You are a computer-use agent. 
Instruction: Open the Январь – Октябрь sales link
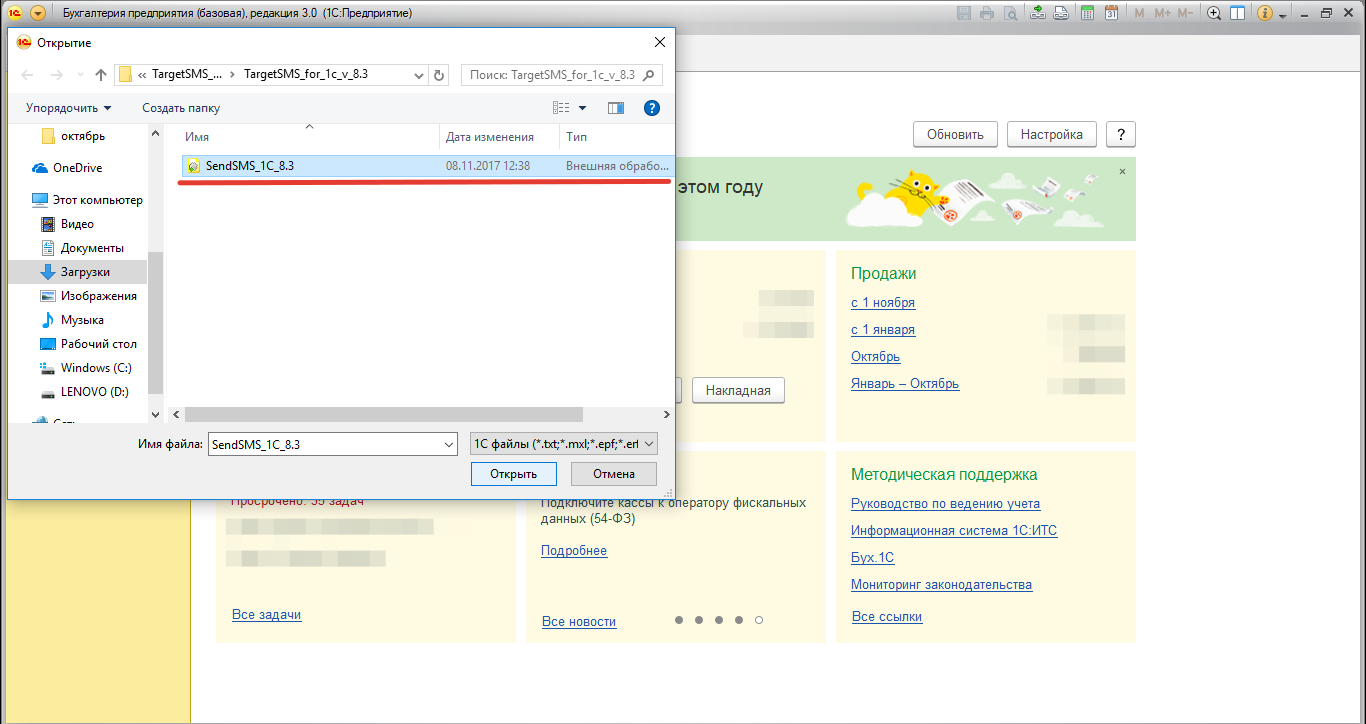(x=905, y=384)
